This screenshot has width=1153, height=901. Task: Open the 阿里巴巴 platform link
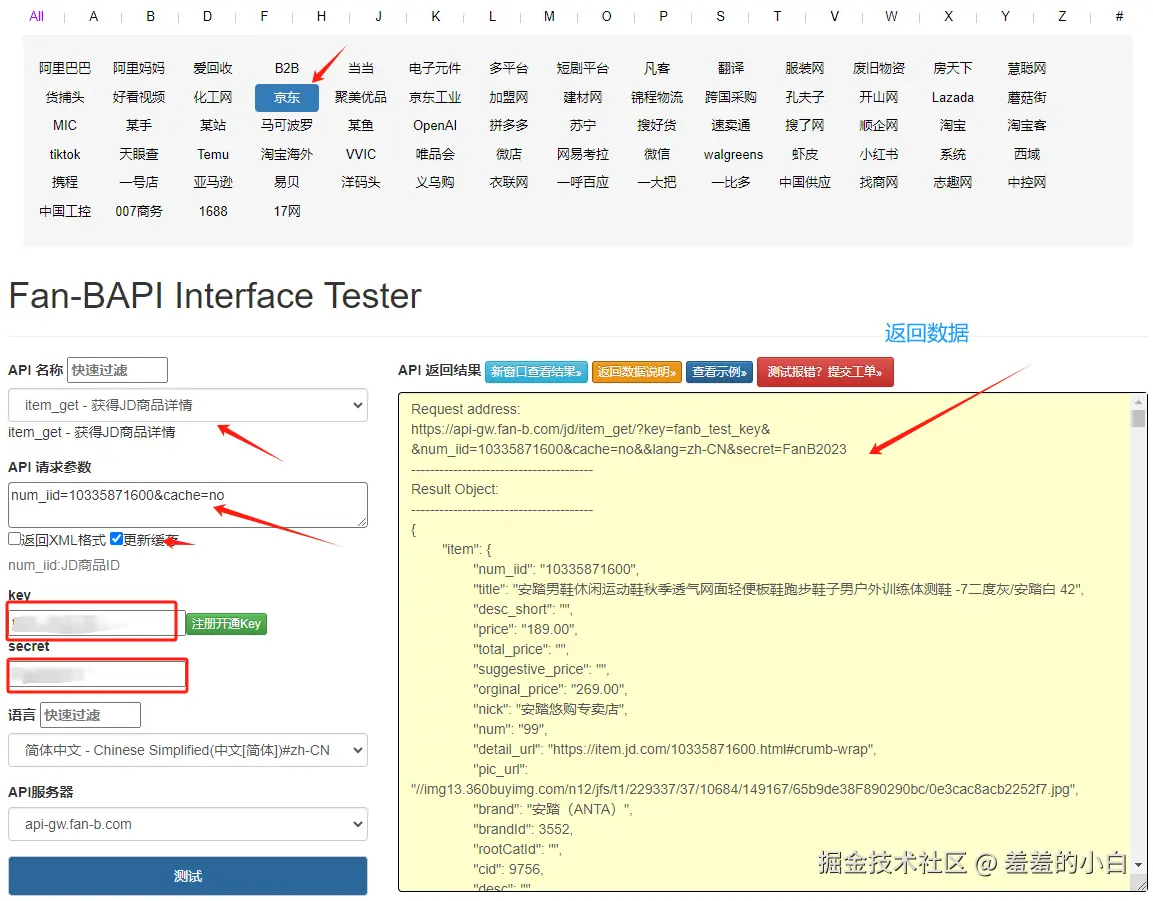point(65,68)
